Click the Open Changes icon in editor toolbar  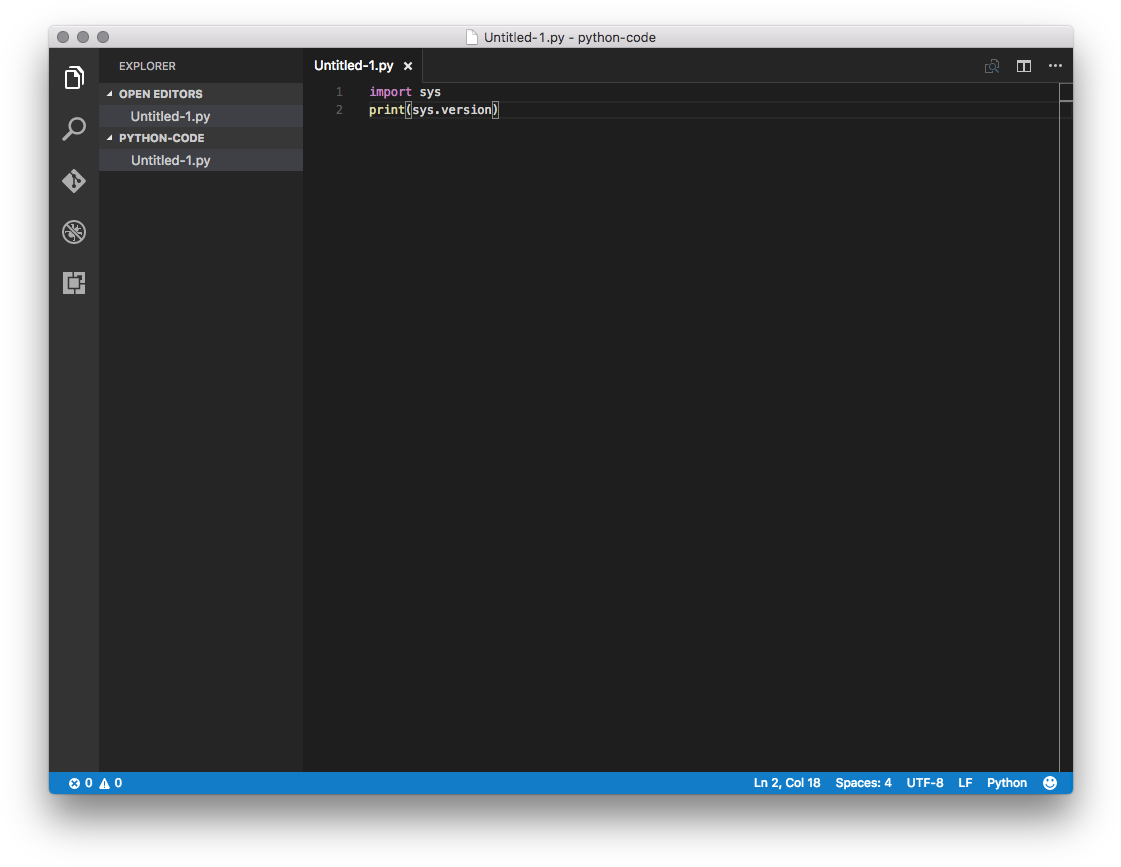(992, 66)
